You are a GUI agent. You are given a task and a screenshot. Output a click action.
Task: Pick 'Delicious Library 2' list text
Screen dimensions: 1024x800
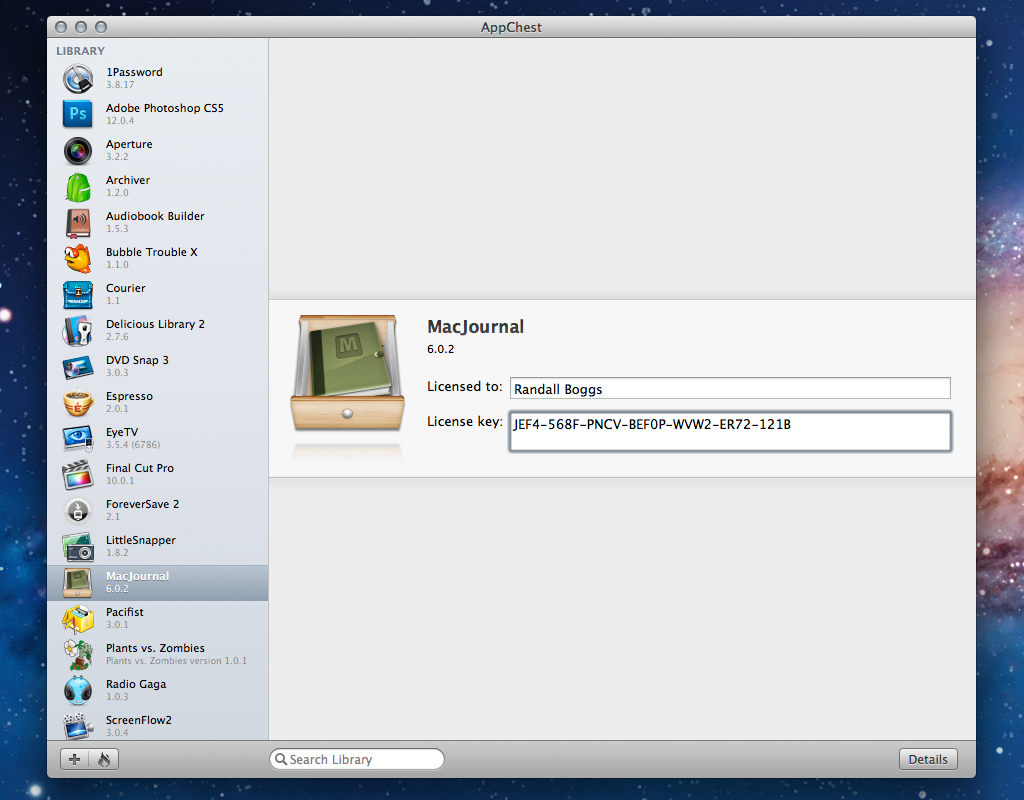click(x=155, y=324)
